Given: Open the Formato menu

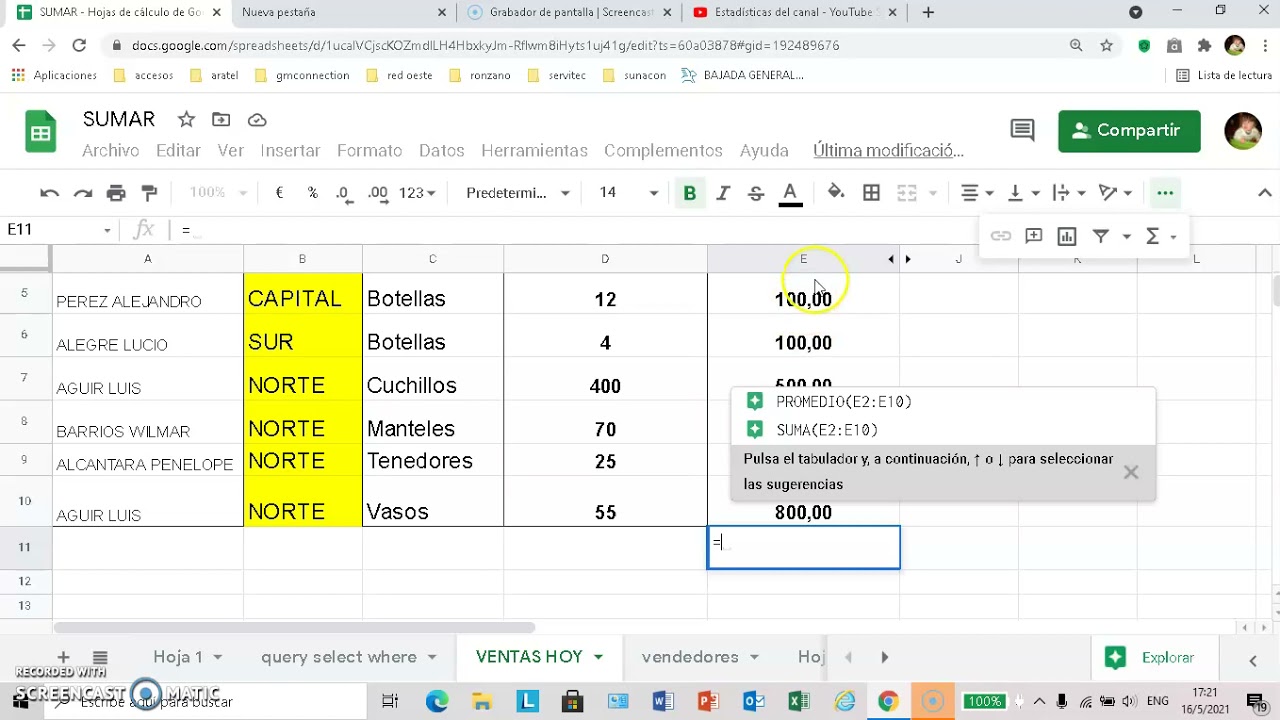Looking at the screenshot, I should coord(369,150).
